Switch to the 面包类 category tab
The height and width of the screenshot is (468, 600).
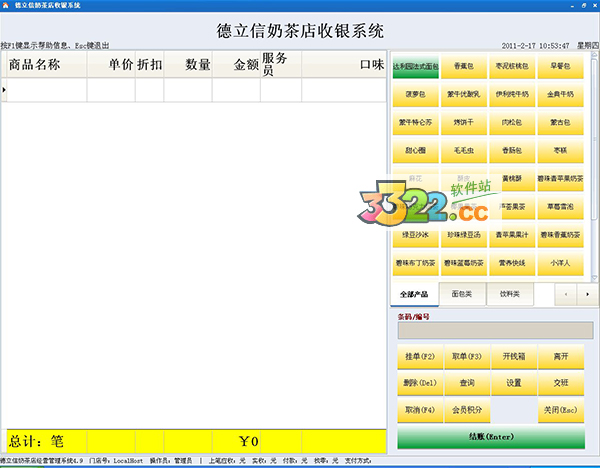click(x=461, y=294)
